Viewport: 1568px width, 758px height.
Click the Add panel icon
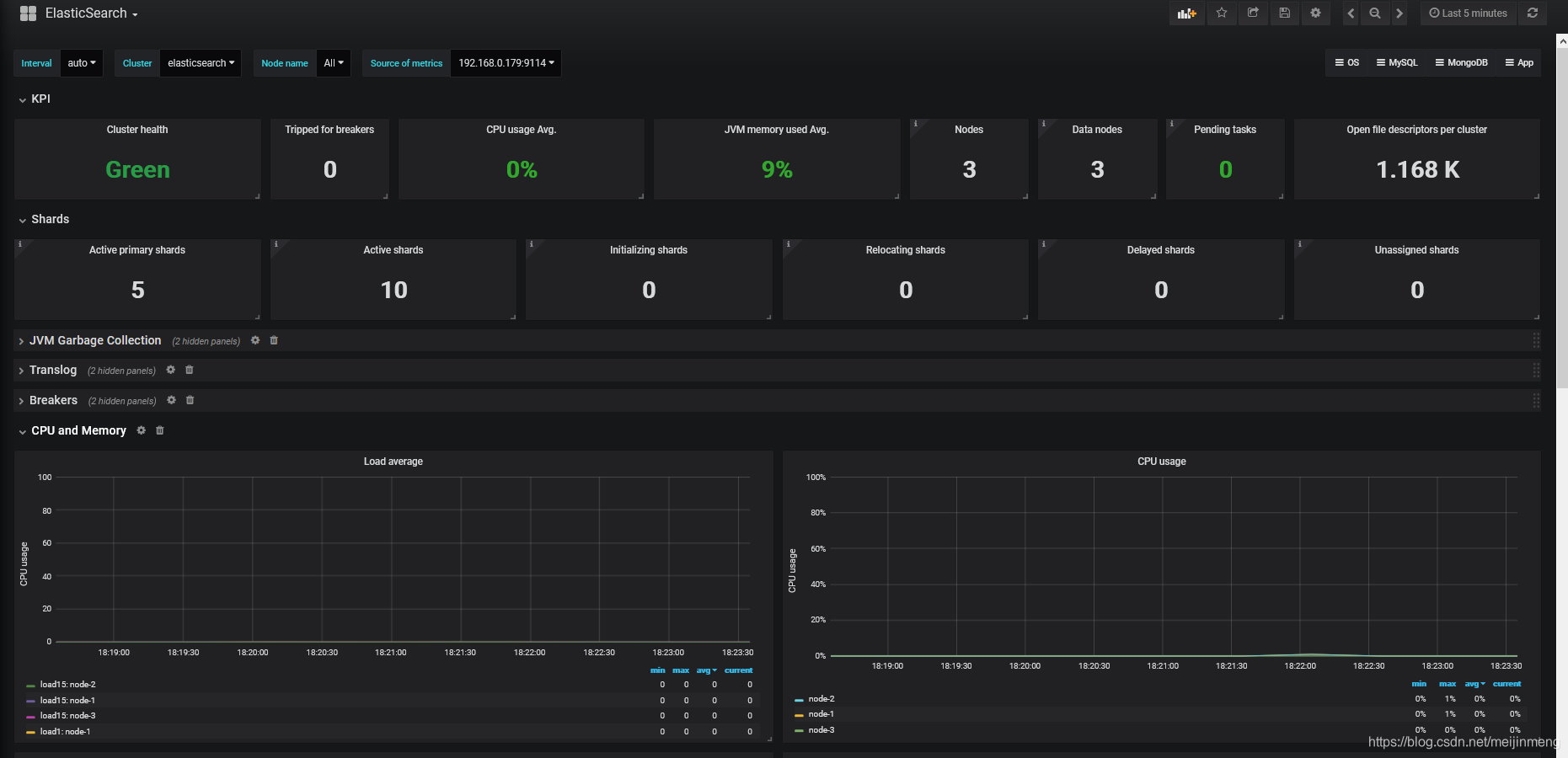(x=1186, y=13)
